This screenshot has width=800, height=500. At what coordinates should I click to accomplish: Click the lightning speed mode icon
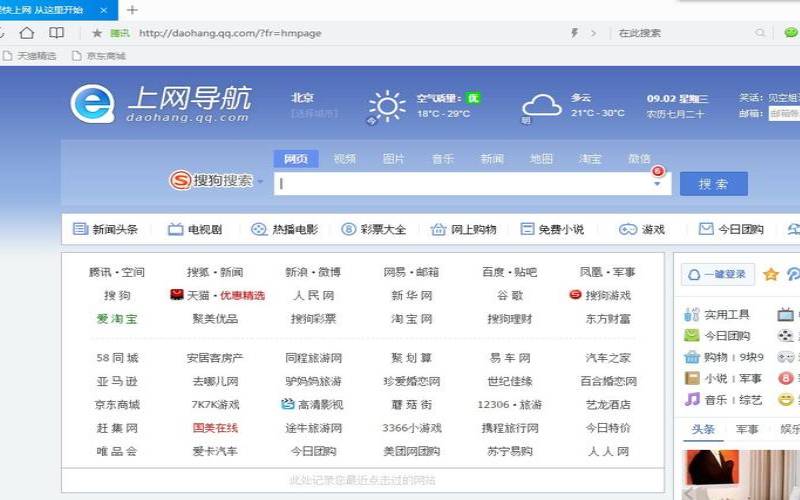[x=574, y=33]
